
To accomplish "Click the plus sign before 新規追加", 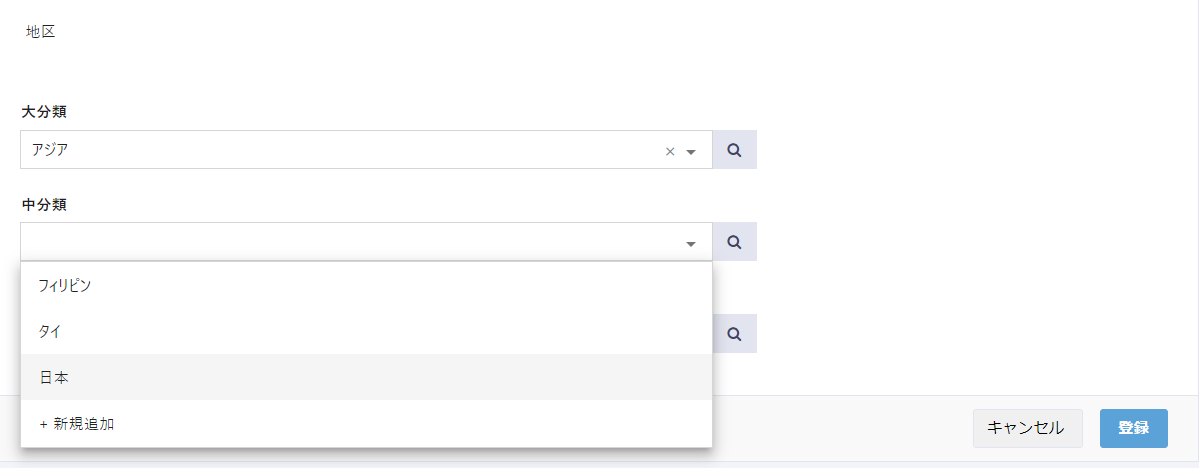I will click(x=43, y=424).
